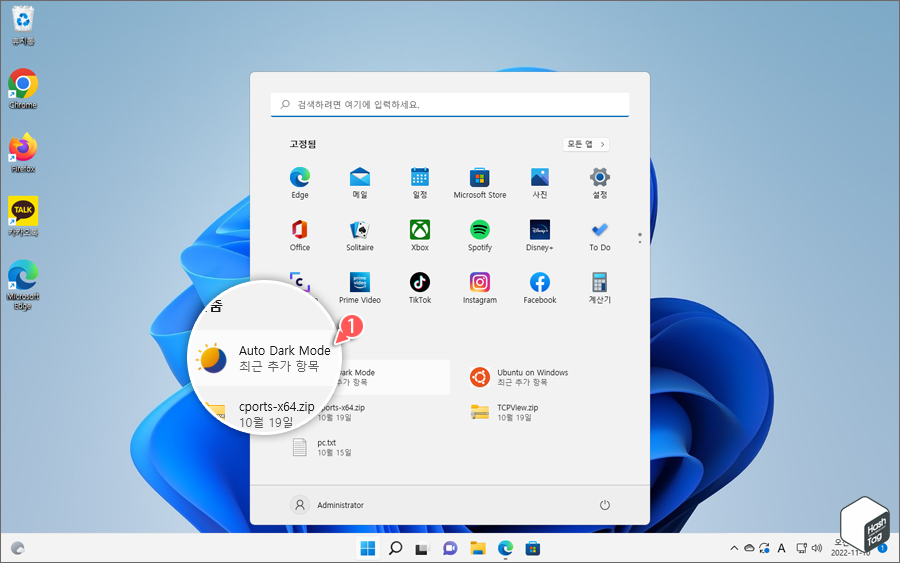Open the To Do app
The image size is (900, 563).
600,235
